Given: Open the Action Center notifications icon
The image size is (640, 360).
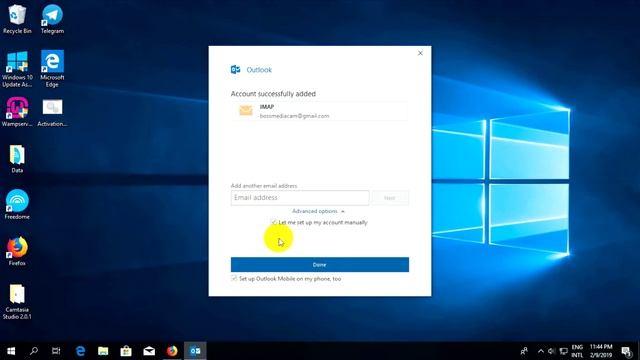Looking at the screenshot, I should click(x=627, y=351).
